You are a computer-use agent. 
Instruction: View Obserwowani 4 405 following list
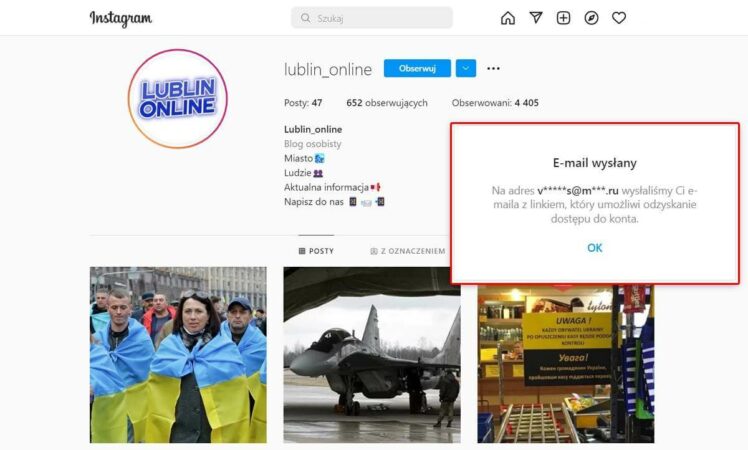[x=495, y=103]
